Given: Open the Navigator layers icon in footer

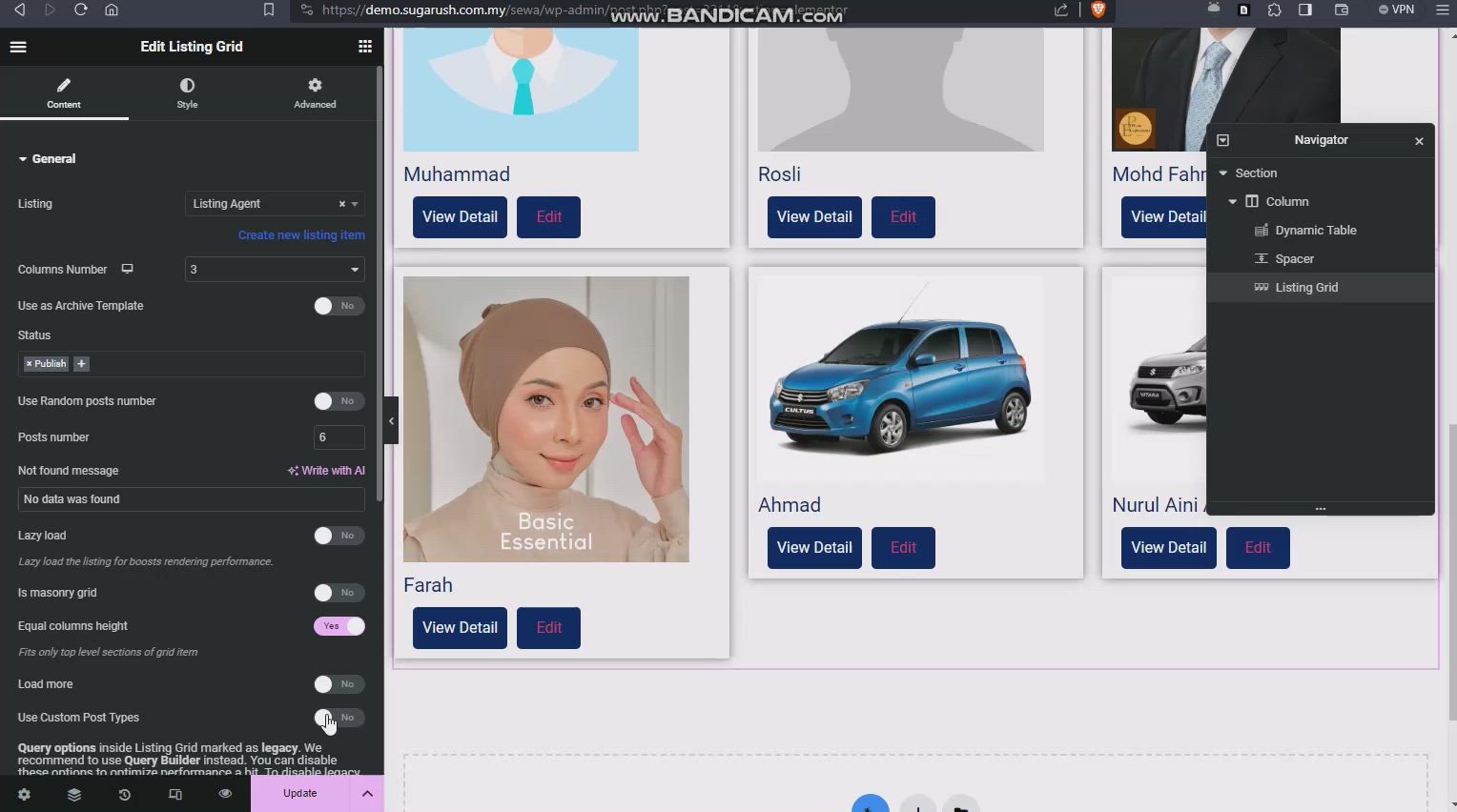Looking at the screenshot, I should click(74, 794).
